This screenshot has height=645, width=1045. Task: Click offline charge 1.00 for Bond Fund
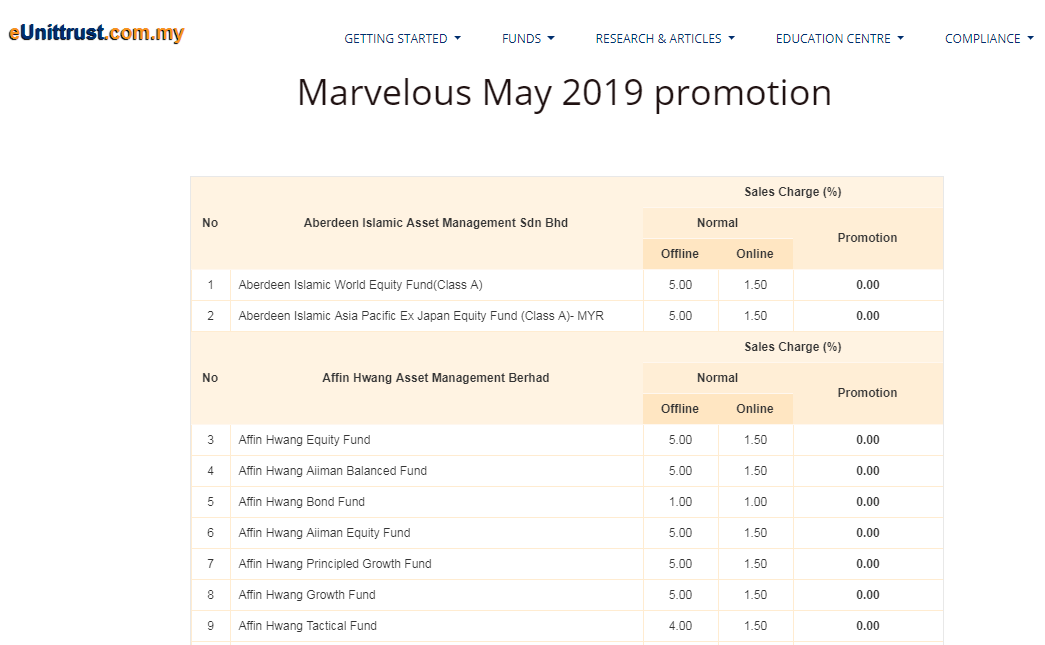click(x=680, y=502)
